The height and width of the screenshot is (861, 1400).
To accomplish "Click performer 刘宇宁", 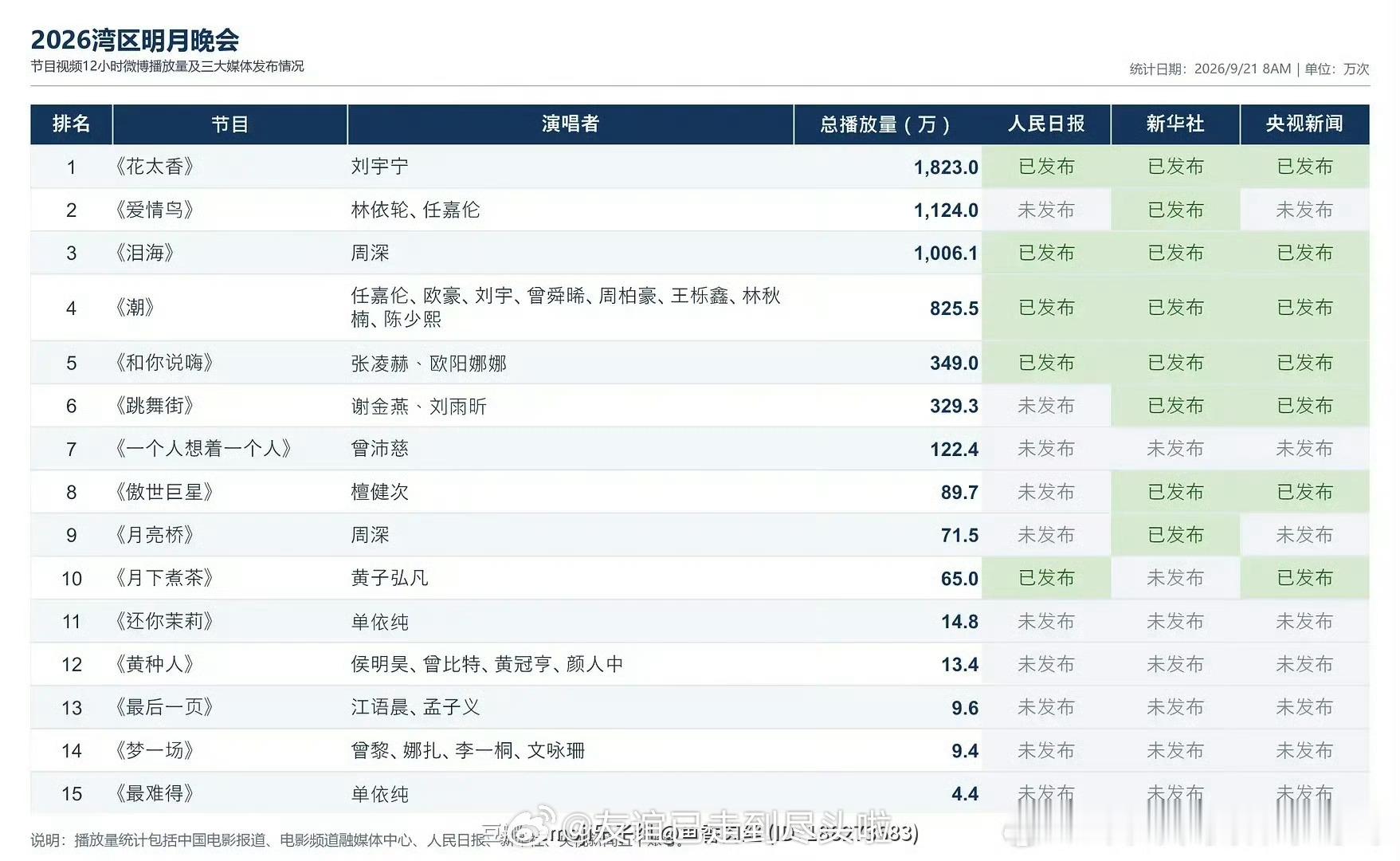I will click(379, 167).
